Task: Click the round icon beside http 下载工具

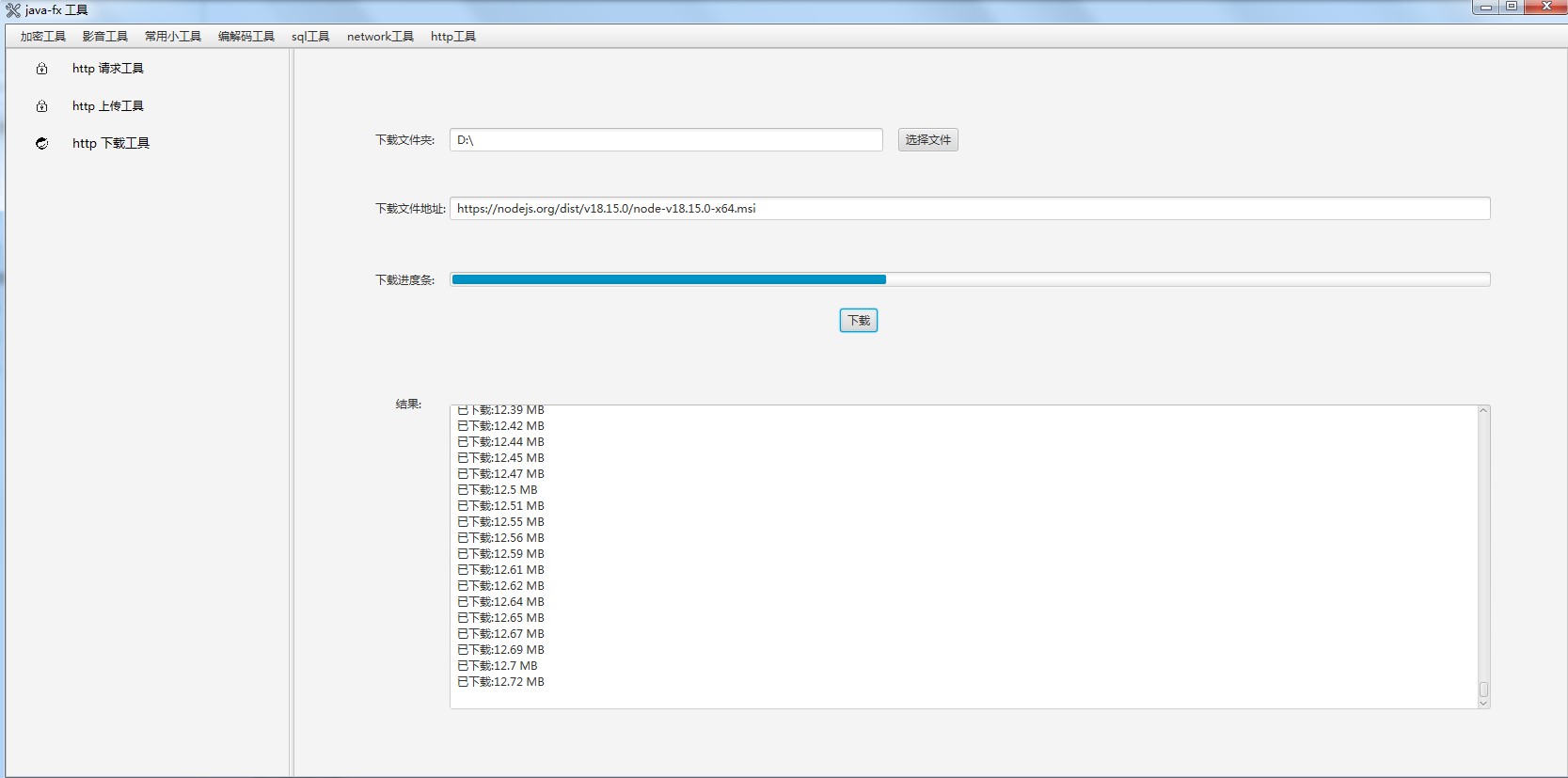Action: 41,143
